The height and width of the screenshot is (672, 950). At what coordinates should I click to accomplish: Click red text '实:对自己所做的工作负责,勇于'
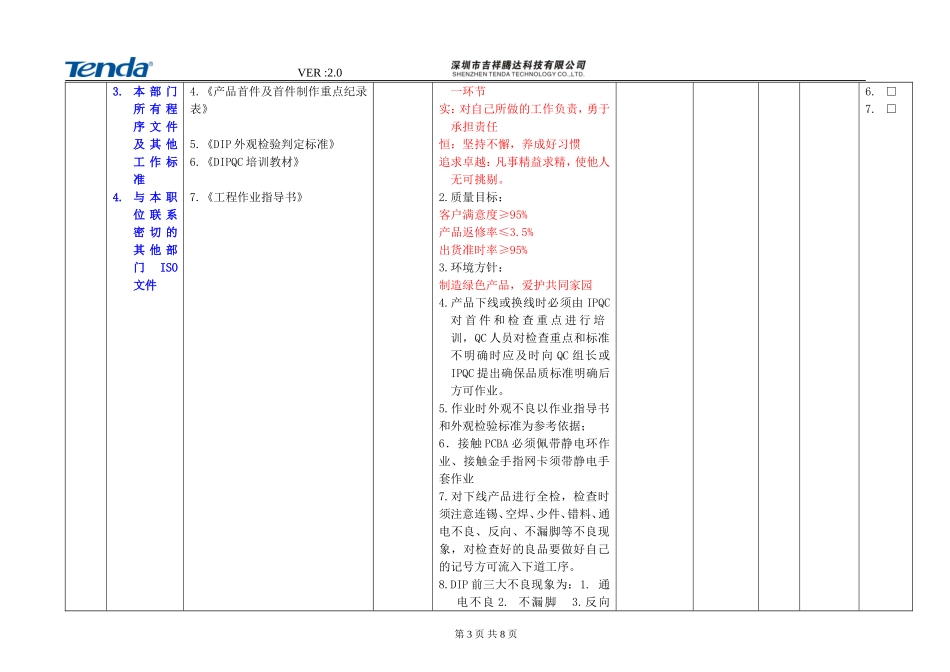click(524, 109)
